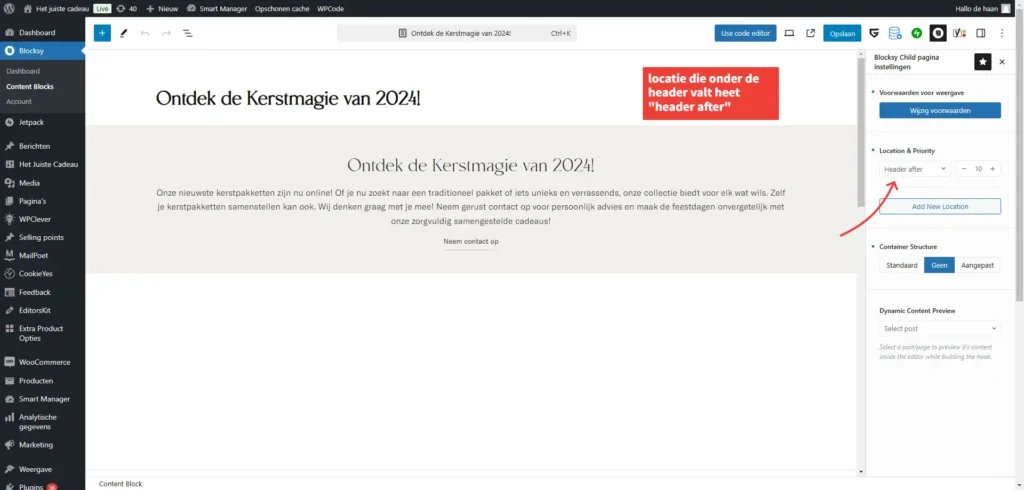
Task: Toggle the settings sidebar panel icon
Action: (980, 33)
